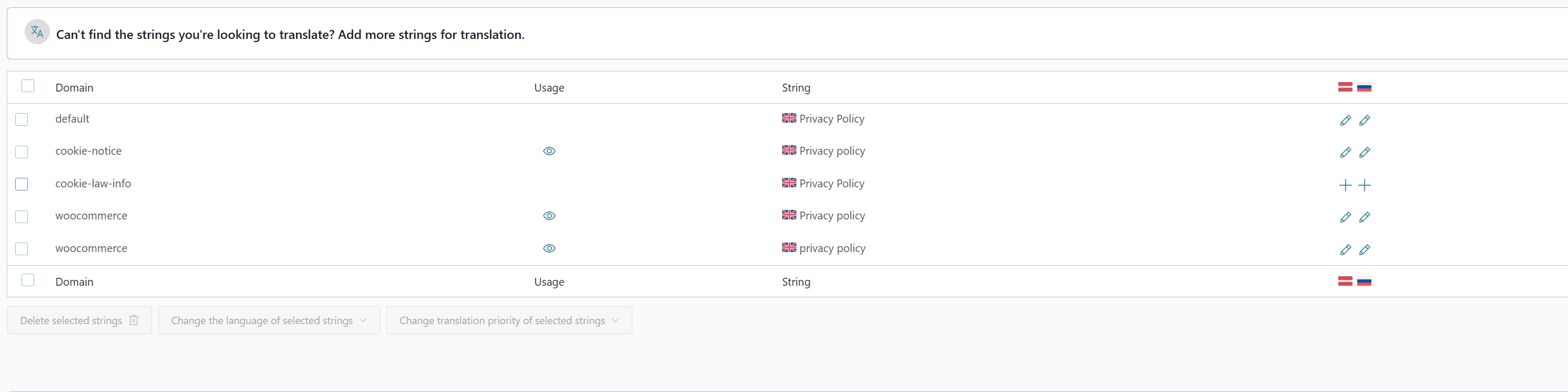Edit Latvian translation for the default domain string
Viewport: 1568px width, 392px height.
click(1345, 120)
